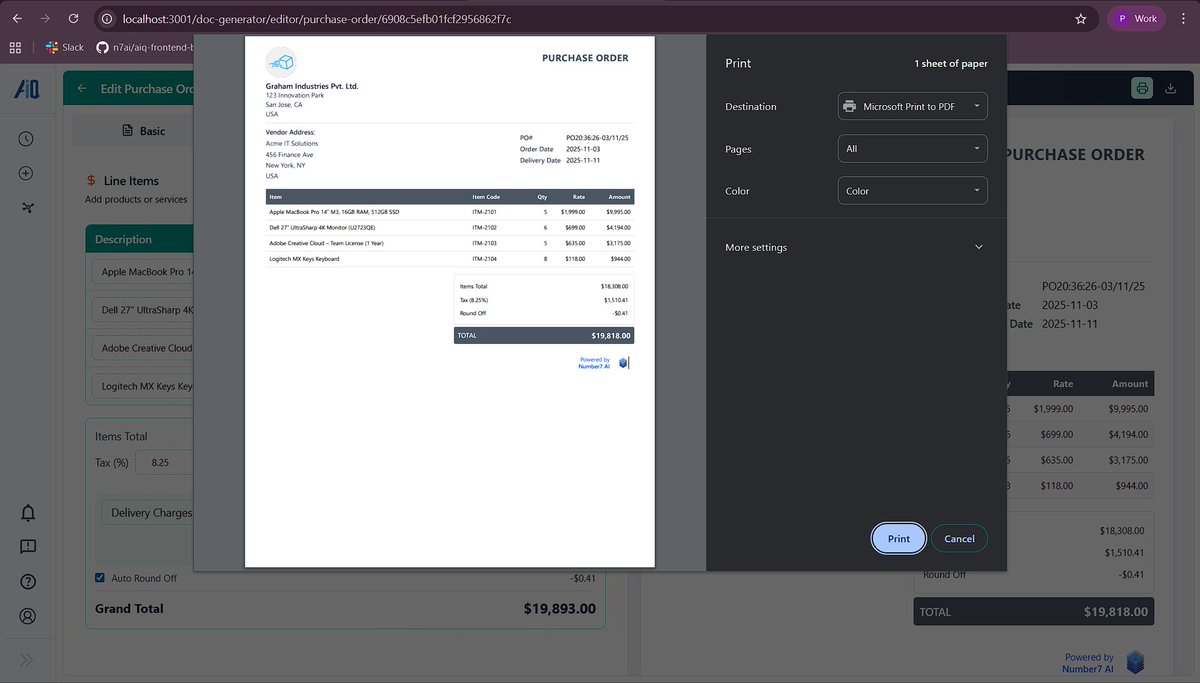The image size is (1200, 683).
Task: Open the apps grid in bookmarks bar
Action: (x=15, y=47)
